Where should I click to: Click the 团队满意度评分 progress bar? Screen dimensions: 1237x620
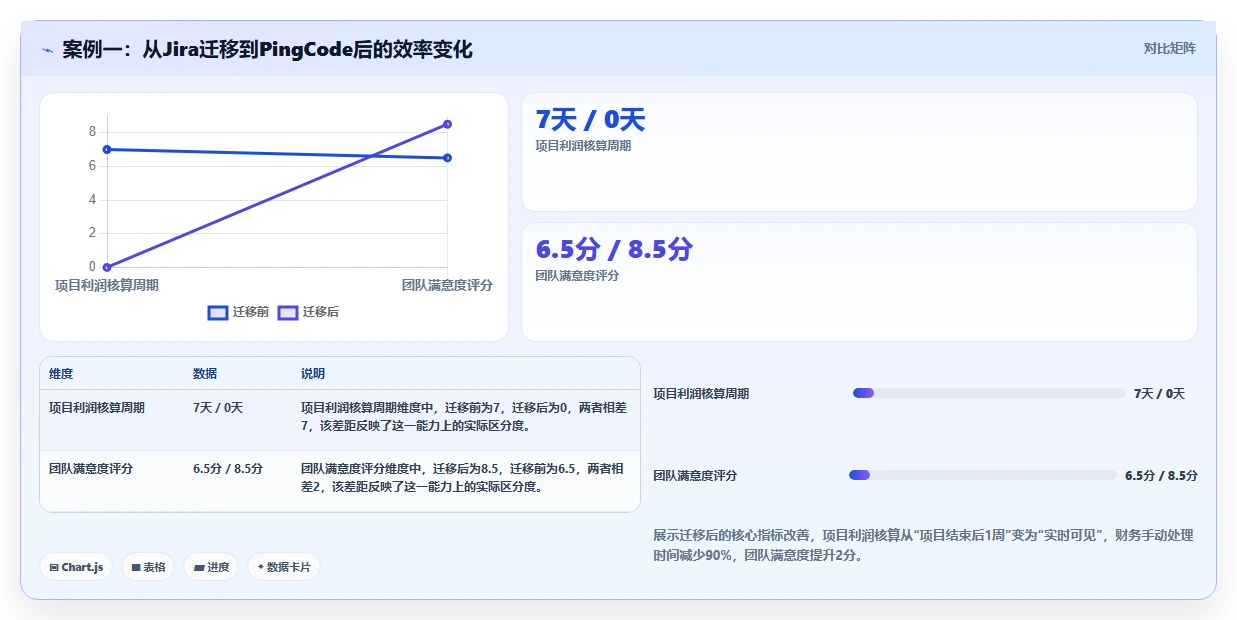[x=982, y=475]
